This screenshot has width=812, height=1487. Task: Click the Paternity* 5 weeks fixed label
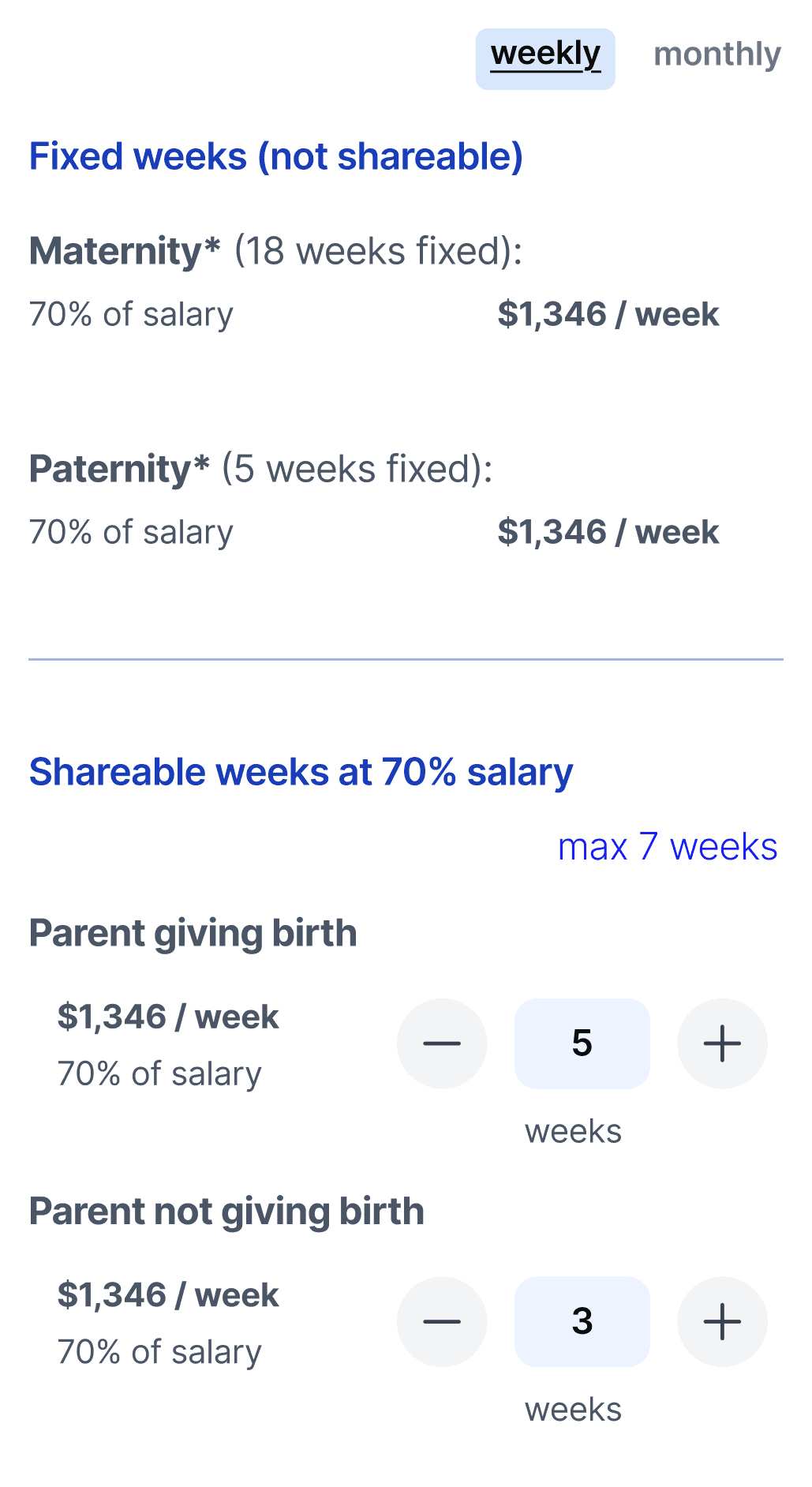click(x=260, y=469)
